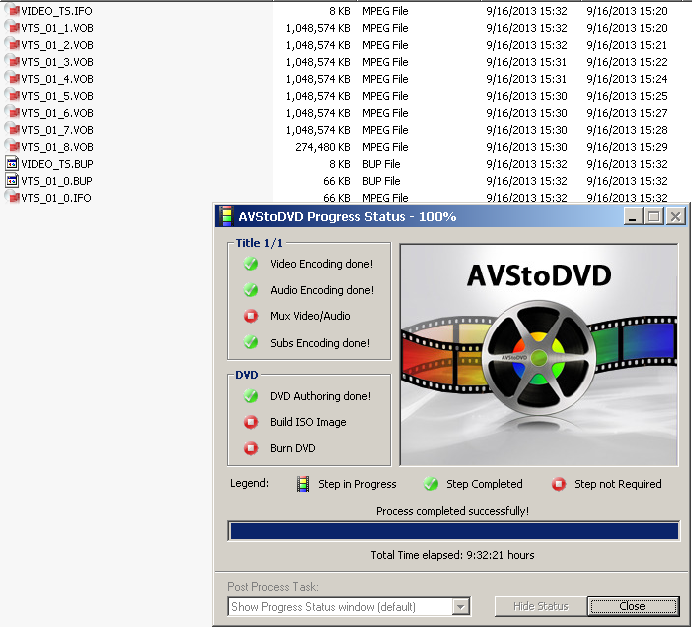Click green check beside DVD Authoring done

(x=251, y=396)
